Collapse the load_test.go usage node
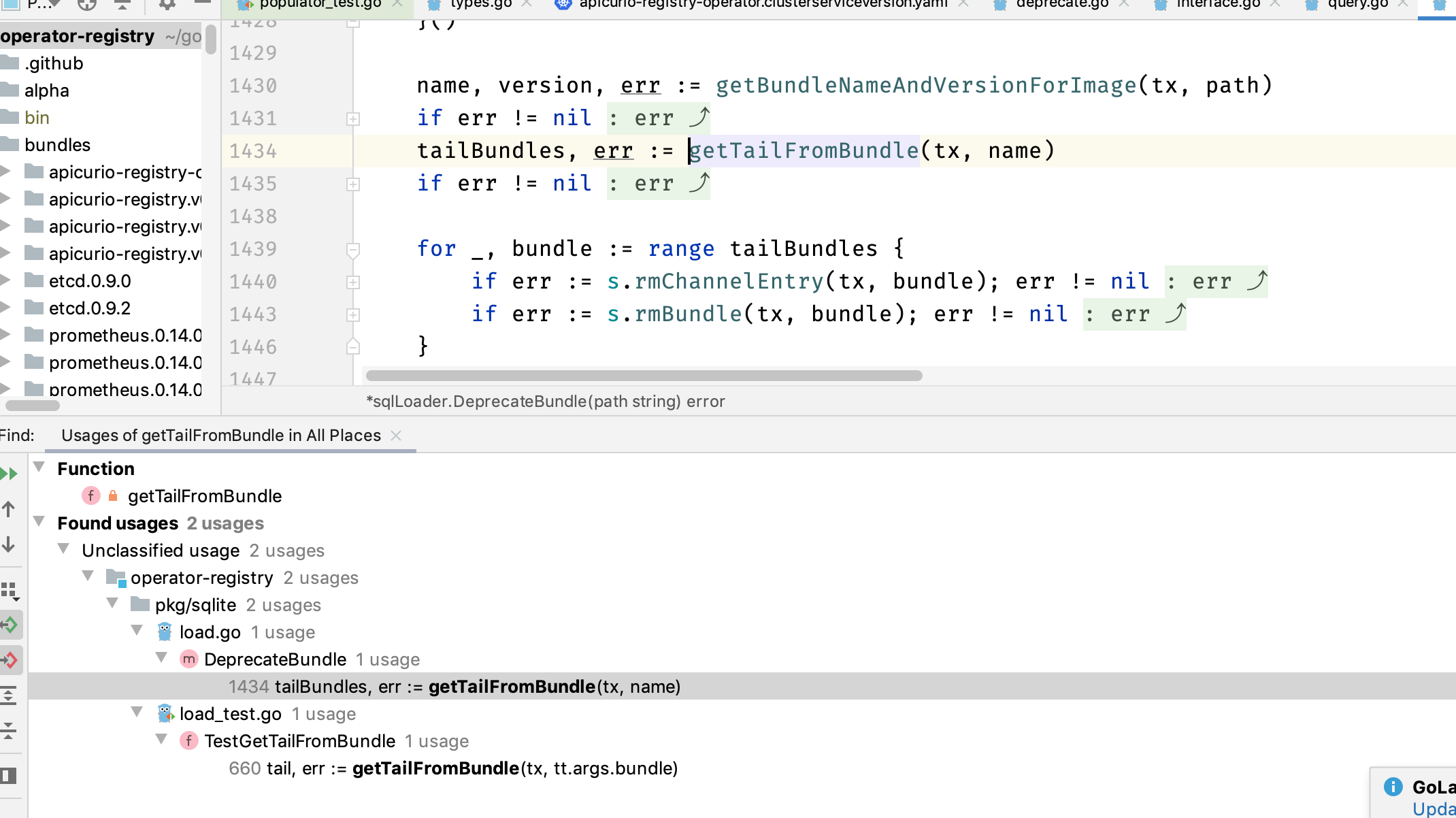The image size is (1456, 818). [x=137, y=713]
